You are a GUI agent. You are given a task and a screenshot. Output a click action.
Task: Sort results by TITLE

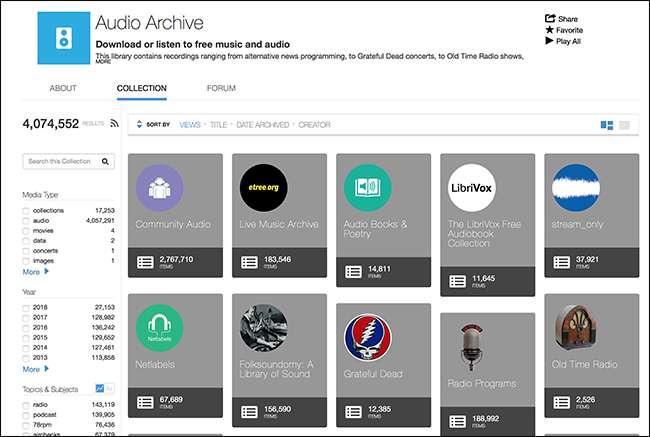click(x=217, y=125)
